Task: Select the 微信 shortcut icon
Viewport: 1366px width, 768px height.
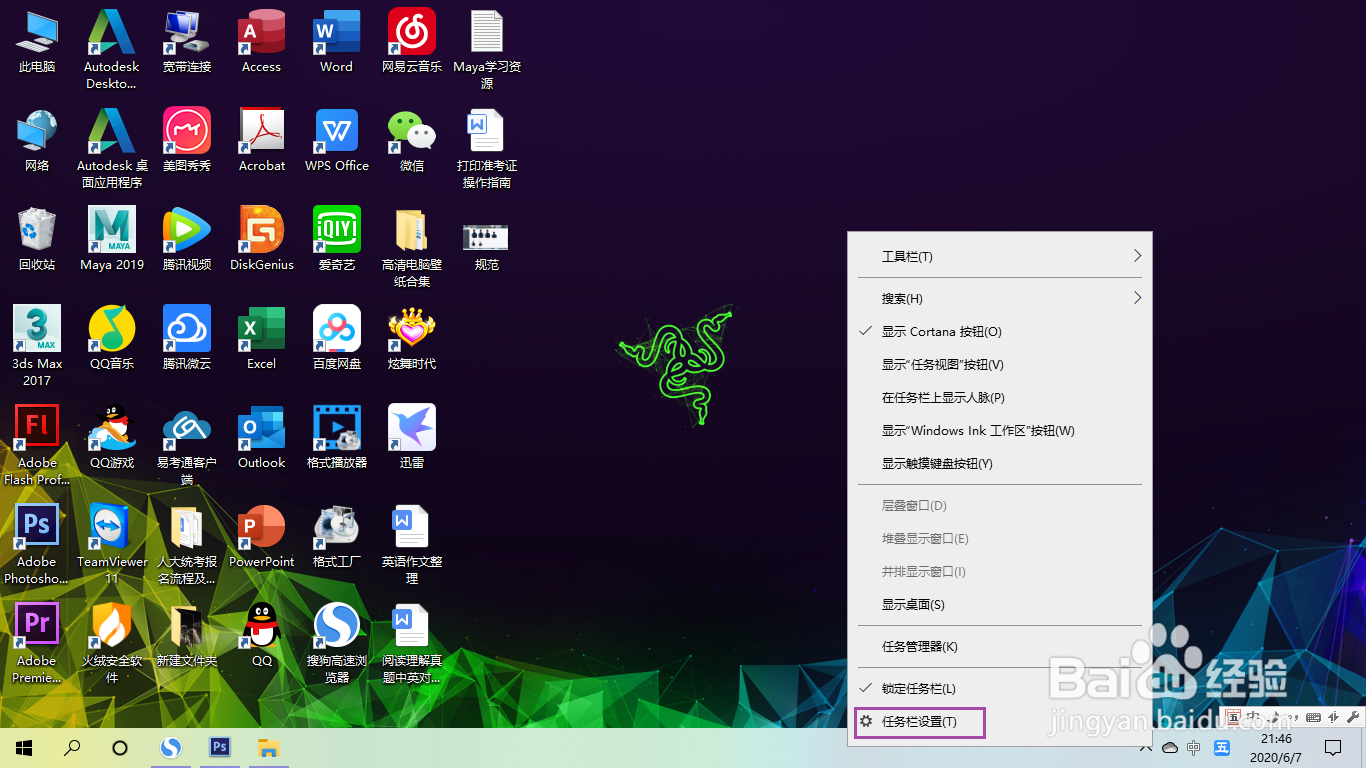Action: [412, 141]
